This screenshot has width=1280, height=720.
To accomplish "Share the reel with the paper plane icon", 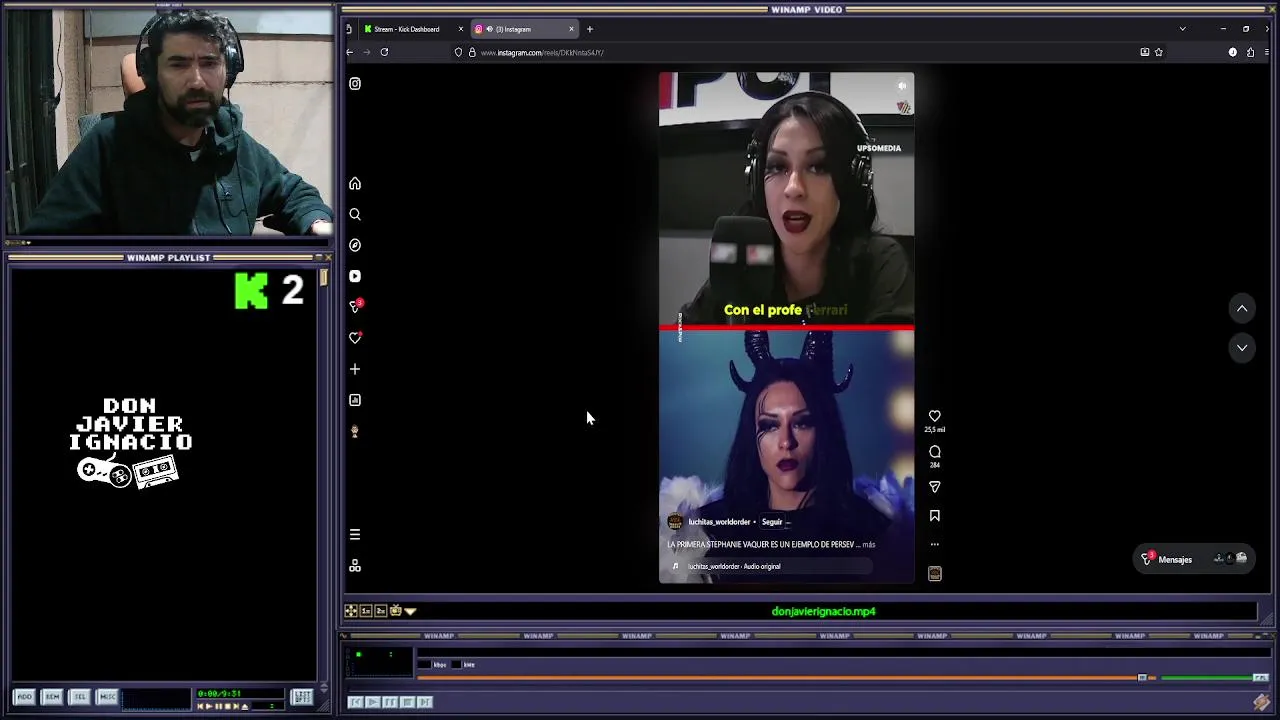I will (x=935, y=487).
